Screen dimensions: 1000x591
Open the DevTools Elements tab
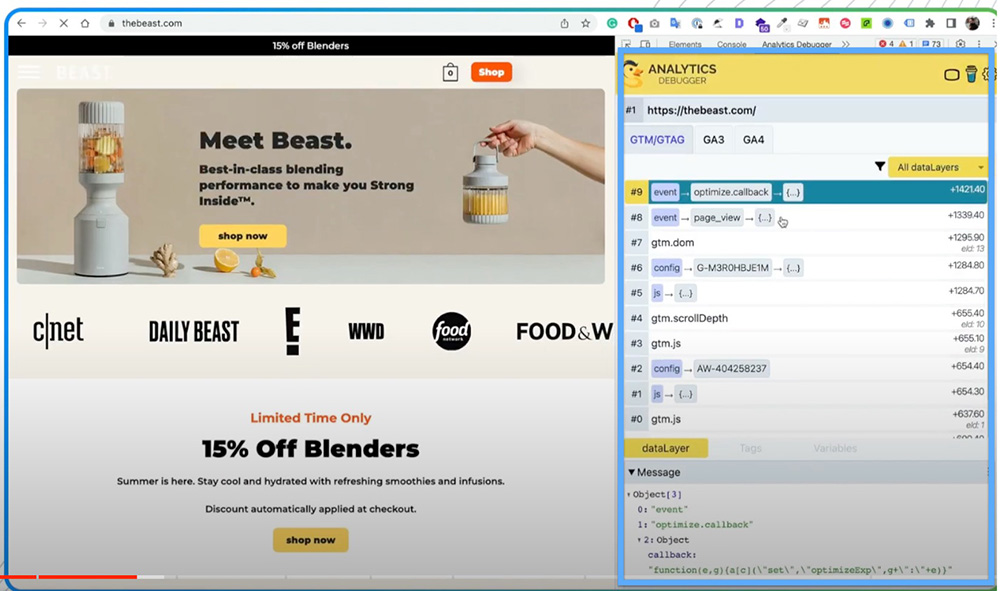pos(685,44)
